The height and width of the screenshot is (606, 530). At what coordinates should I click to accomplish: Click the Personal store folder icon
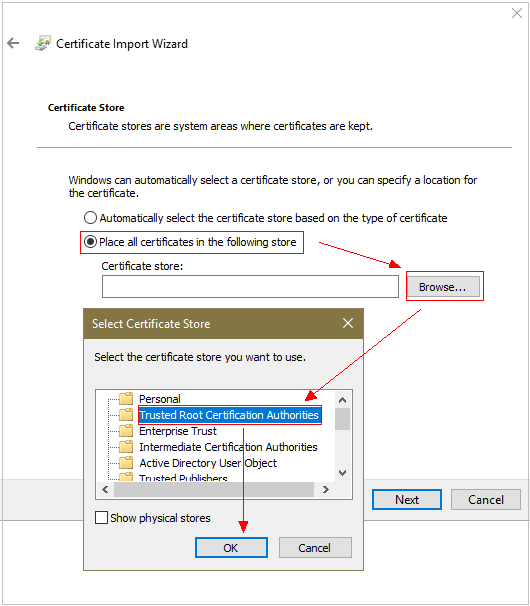click(126, 398)
